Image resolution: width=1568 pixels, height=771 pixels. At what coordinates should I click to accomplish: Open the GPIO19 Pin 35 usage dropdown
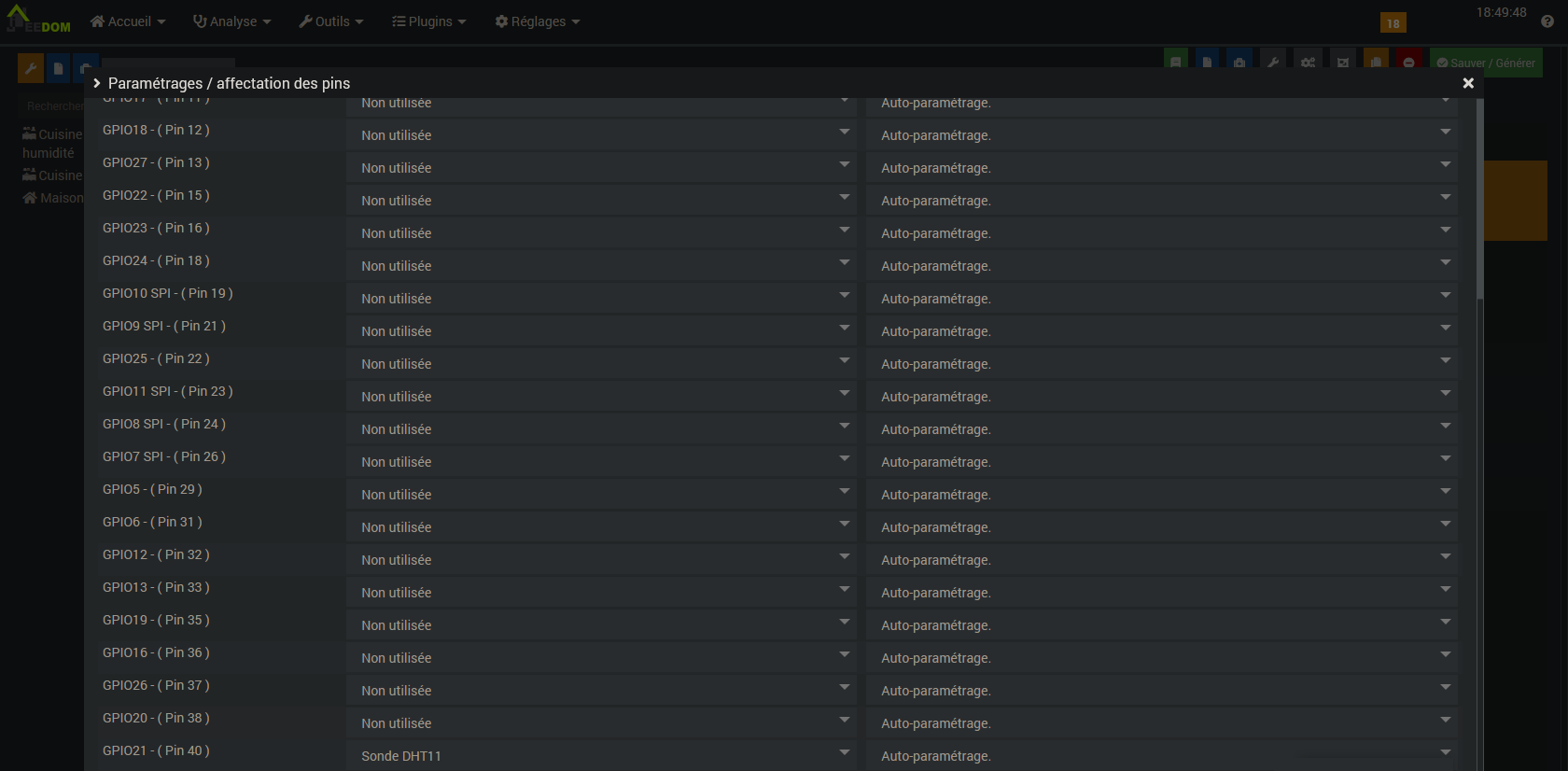click(601, 625)
